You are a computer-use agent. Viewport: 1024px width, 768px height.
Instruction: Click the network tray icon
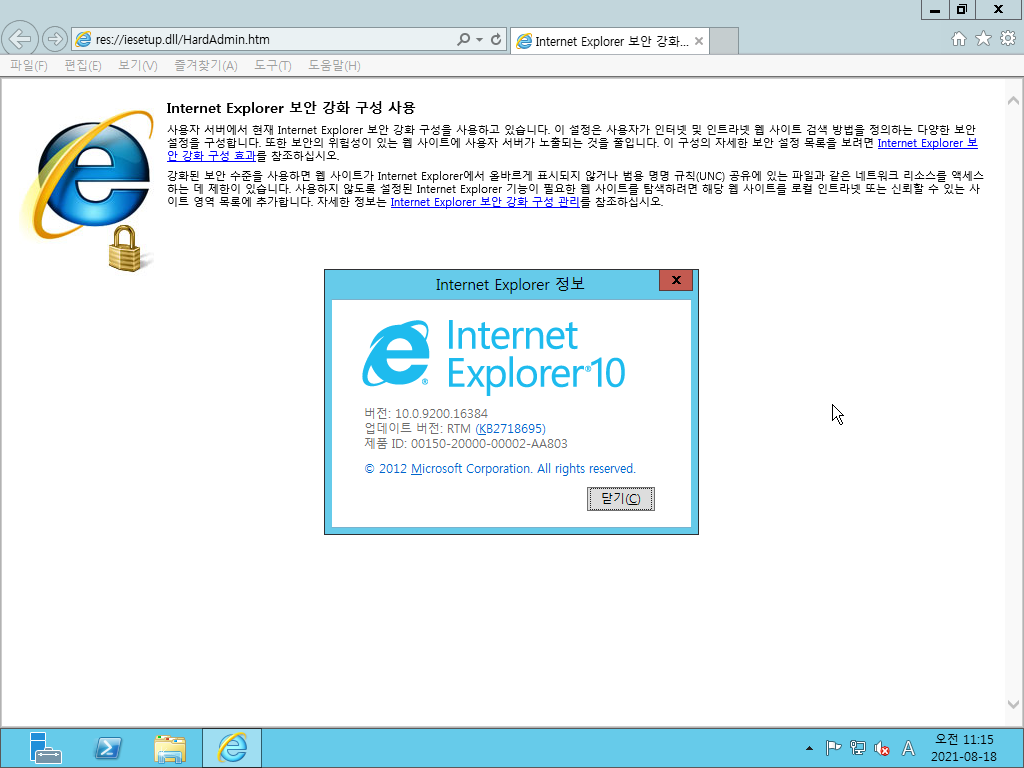[857, 748]
